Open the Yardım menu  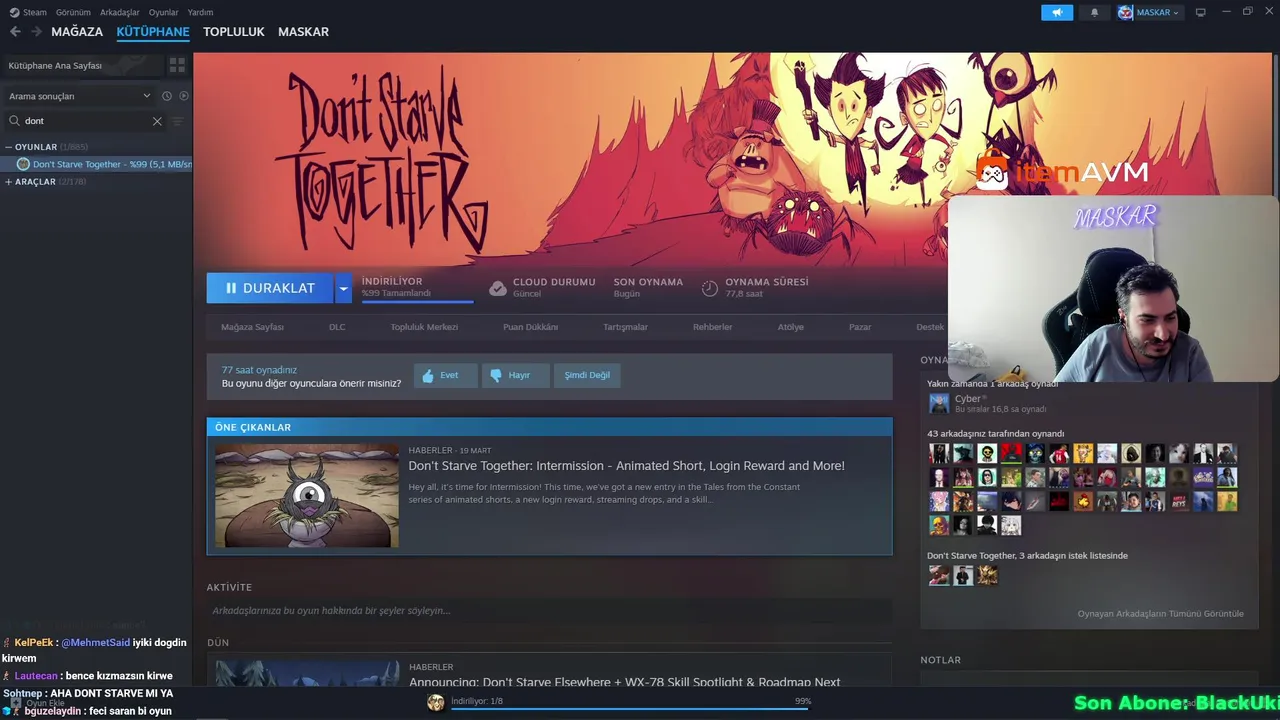(x=200, y=12)
